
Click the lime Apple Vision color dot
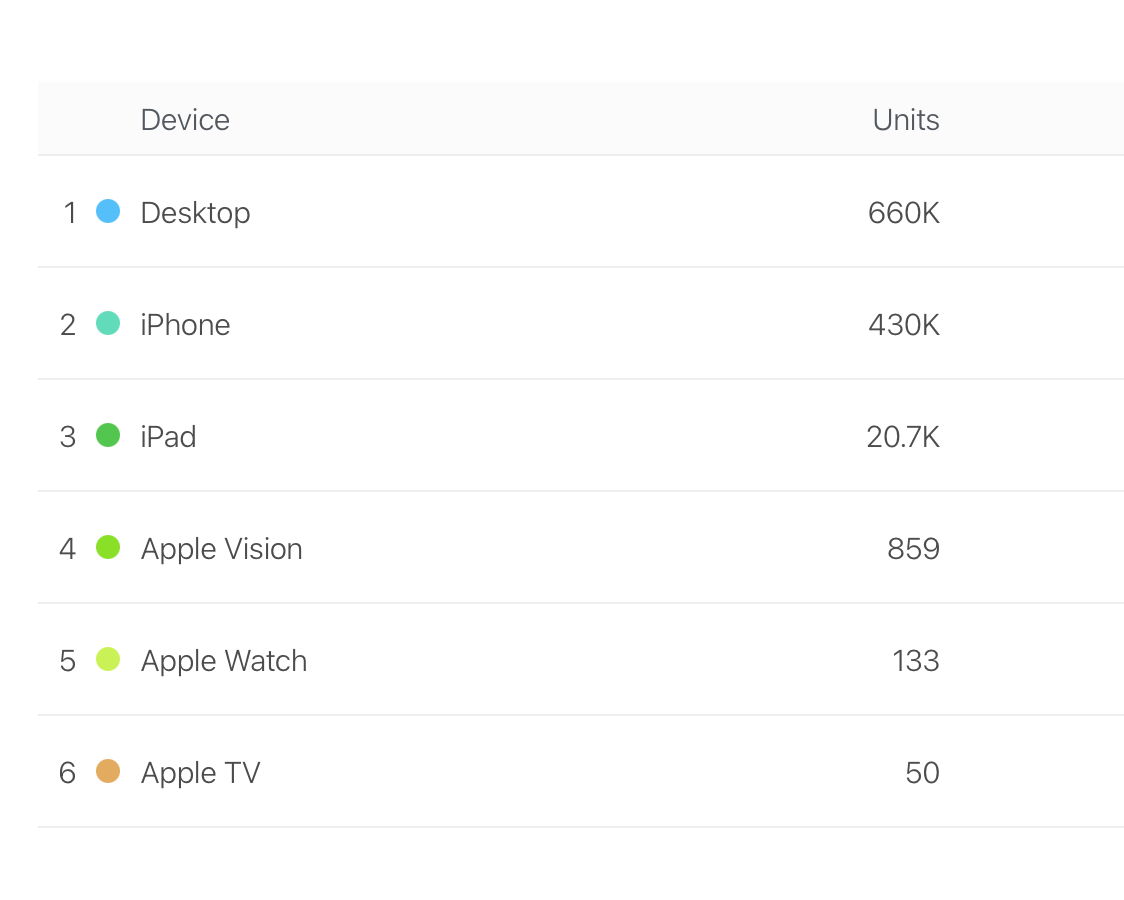[108, 547]
